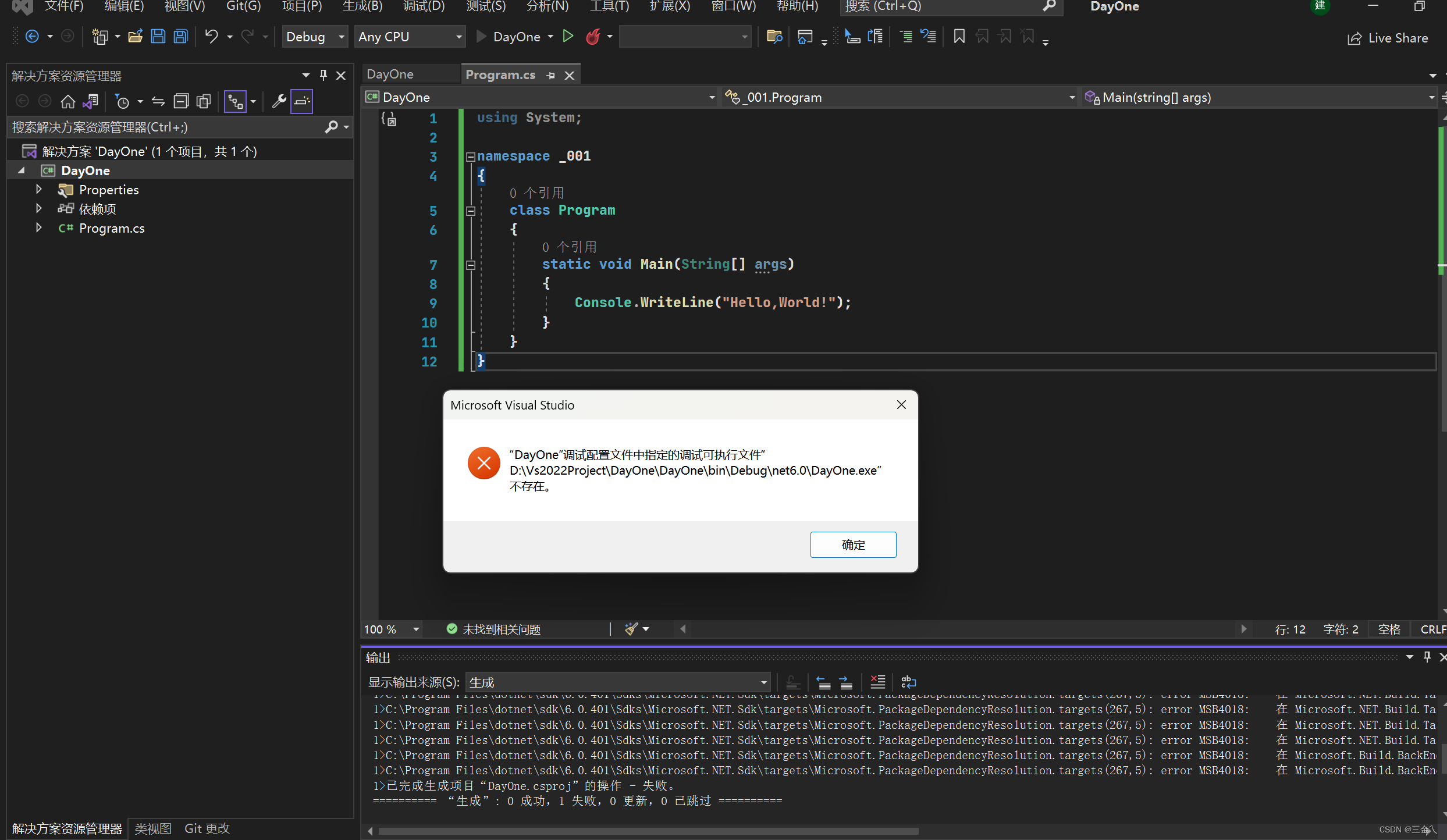1447x840 pixels.
Task: Open the output source dropdown showing 生成
Action: 618,682
